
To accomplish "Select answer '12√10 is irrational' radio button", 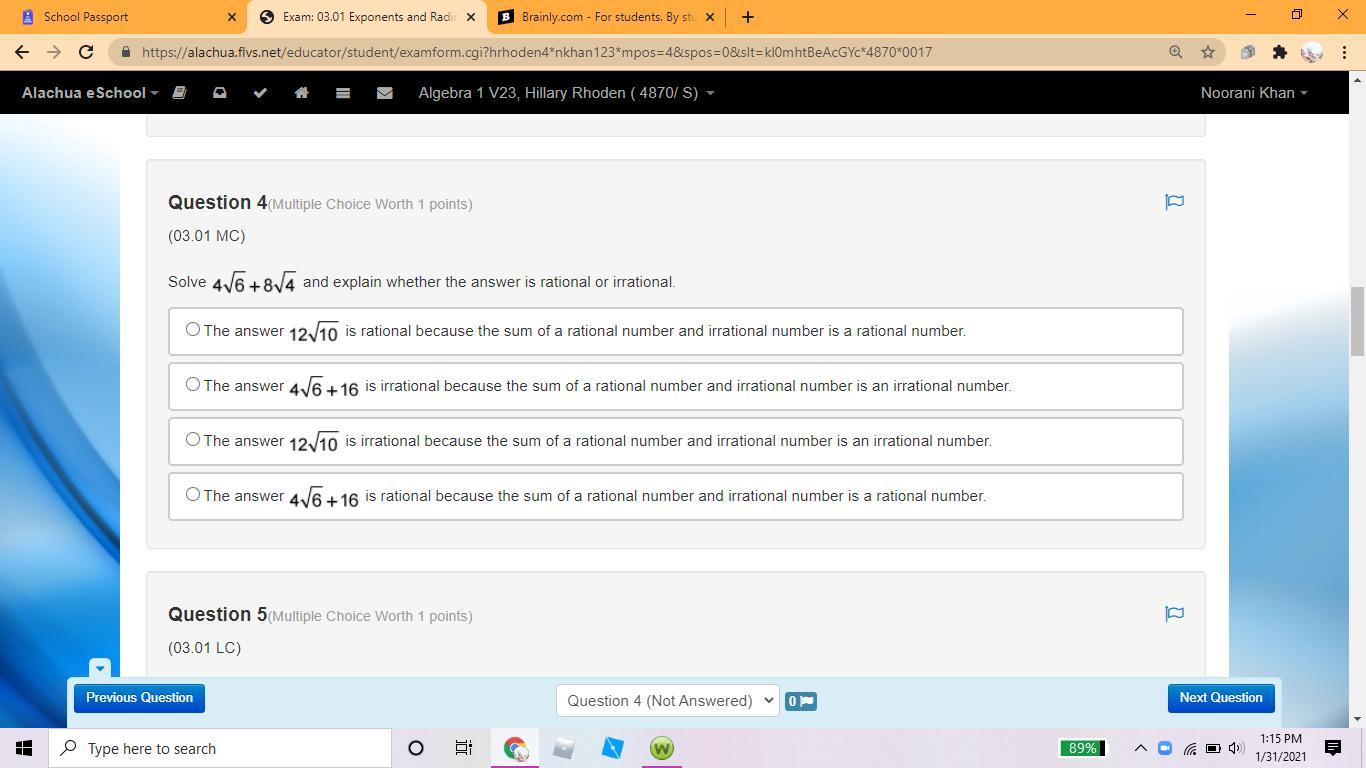I will [193, 439].
